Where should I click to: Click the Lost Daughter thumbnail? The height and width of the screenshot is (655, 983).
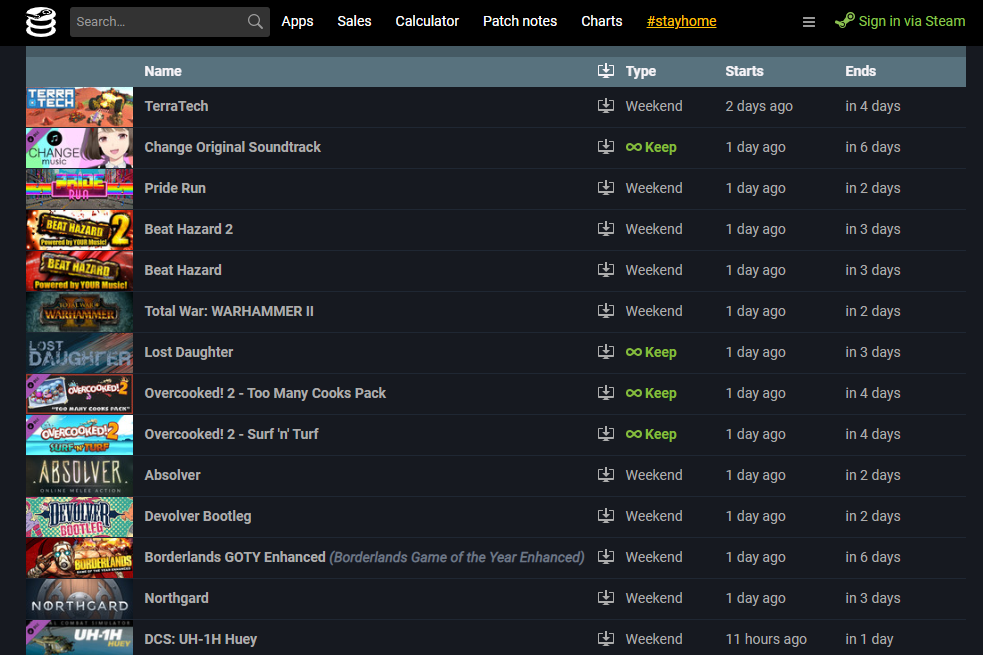click(x=80, y=353)
